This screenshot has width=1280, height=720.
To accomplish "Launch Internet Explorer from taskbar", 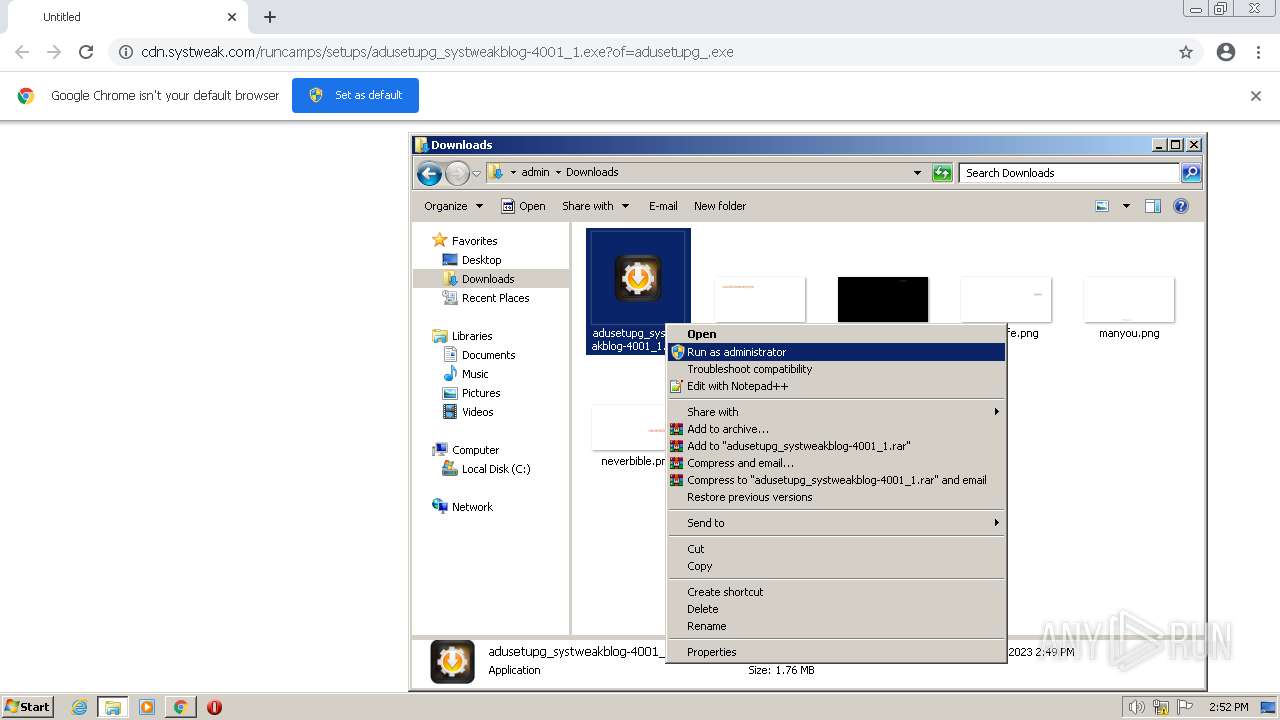I will [x=79, y=707].
